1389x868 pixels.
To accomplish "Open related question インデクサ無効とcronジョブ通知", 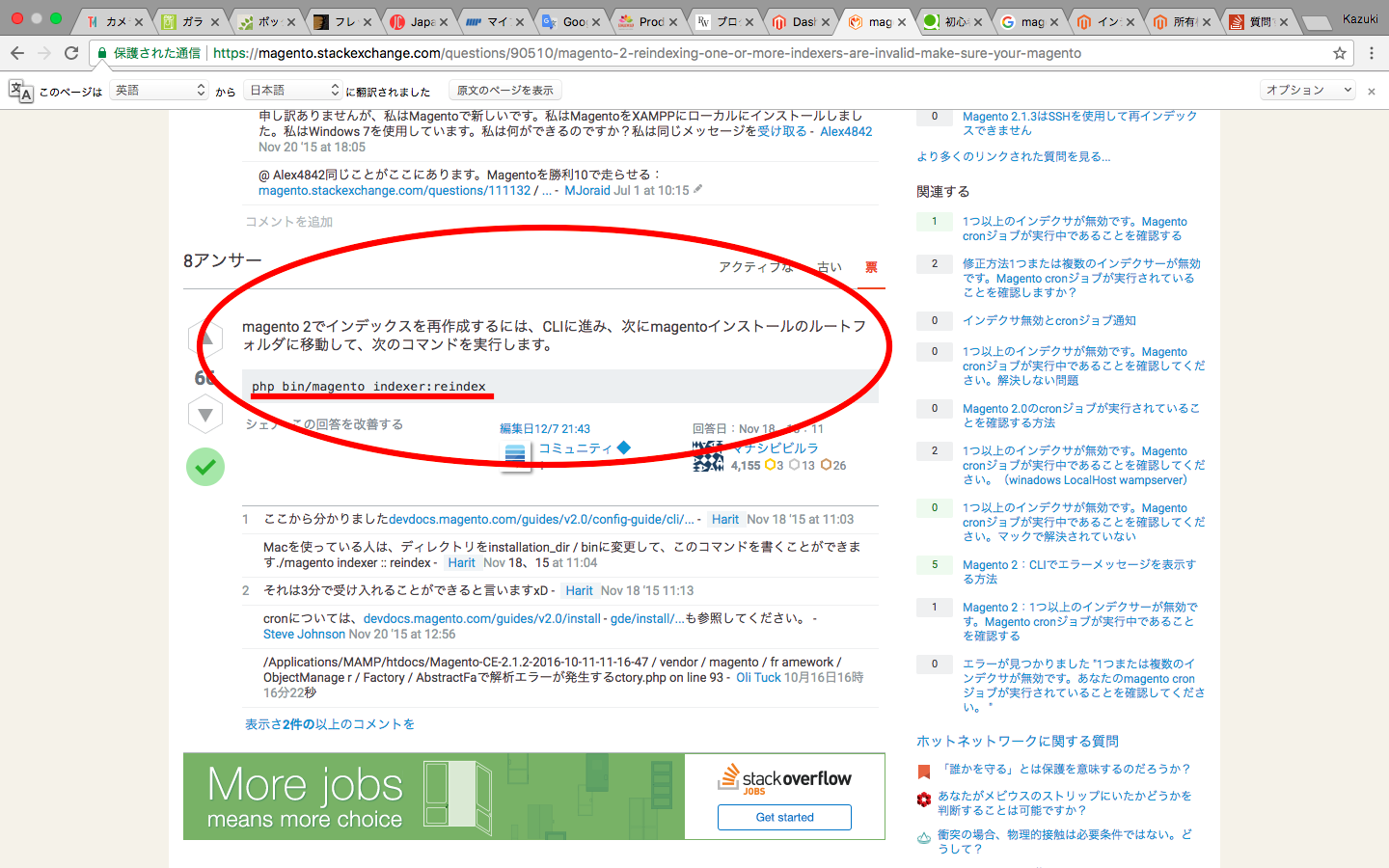I will pyautogui.click(x=1049, y=321).
